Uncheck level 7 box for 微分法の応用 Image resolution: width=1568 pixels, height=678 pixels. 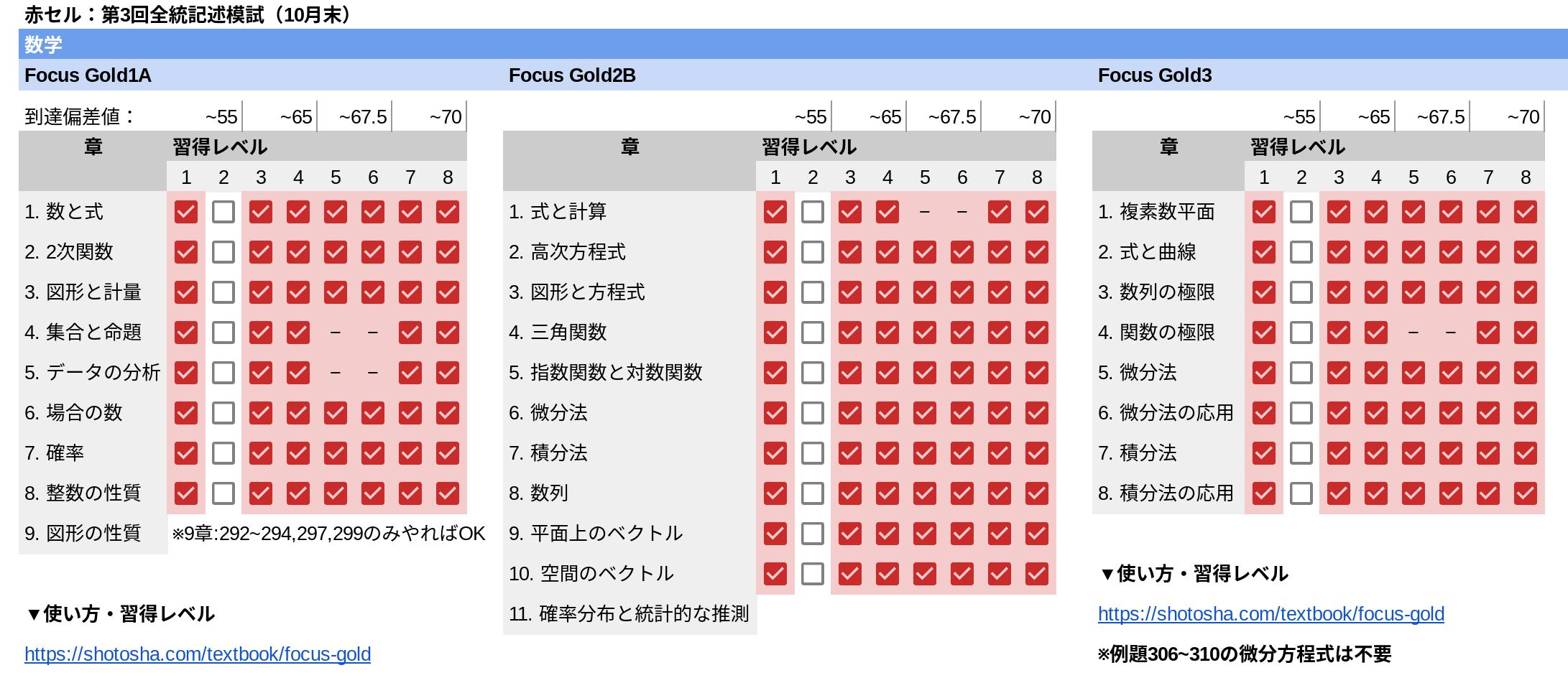pyautogui.click(x=1488, y=413)
